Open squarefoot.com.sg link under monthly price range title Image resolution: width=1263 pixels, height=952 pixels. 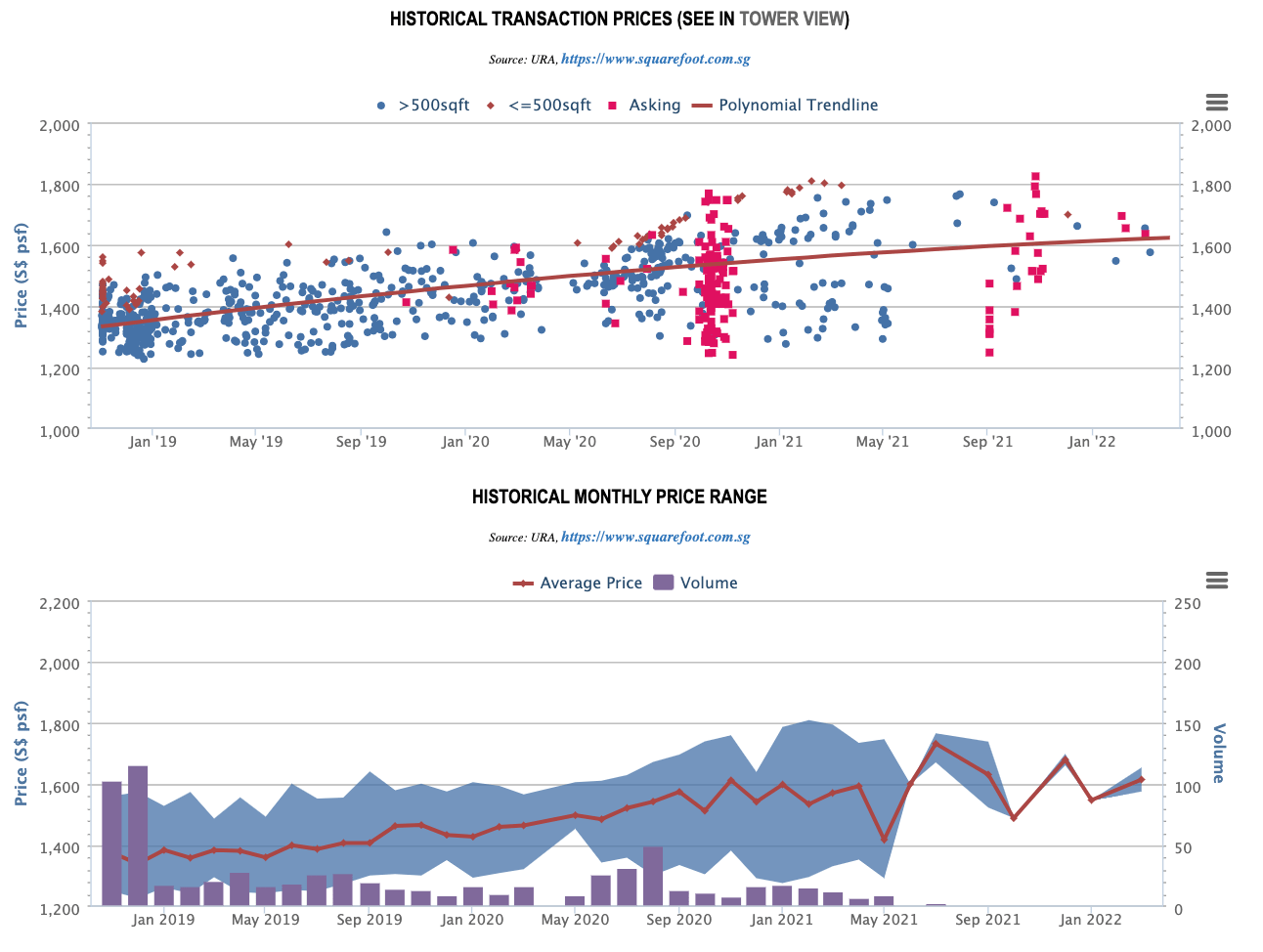pyautogui.click(x=656, y=538)
